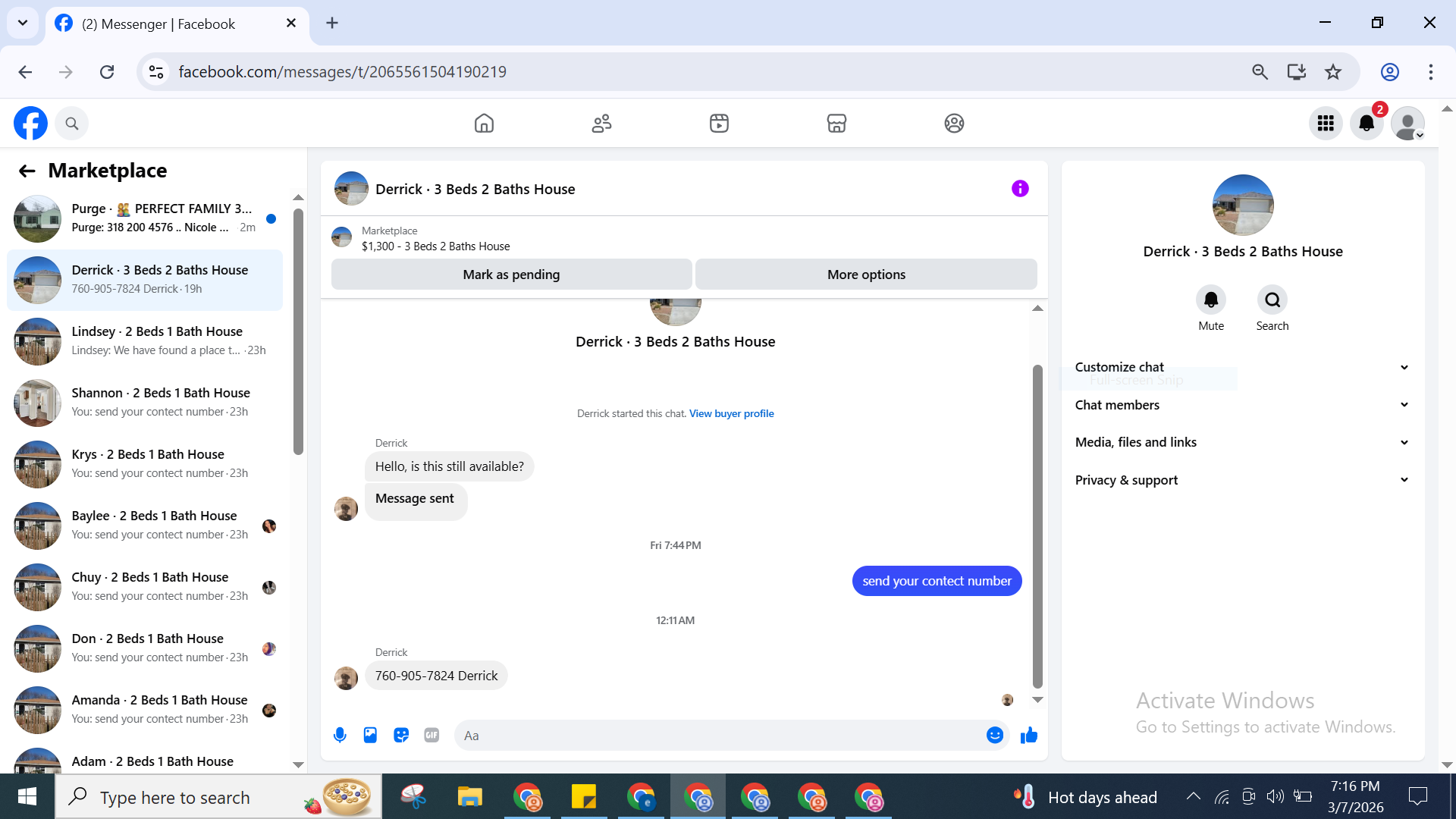Image resolution: width=1456 pixels, height=819 pixels.
Task: Open Krys 2 Beds 1 Bath House chat
Action: pyautogui.click(x=145, y=464)
